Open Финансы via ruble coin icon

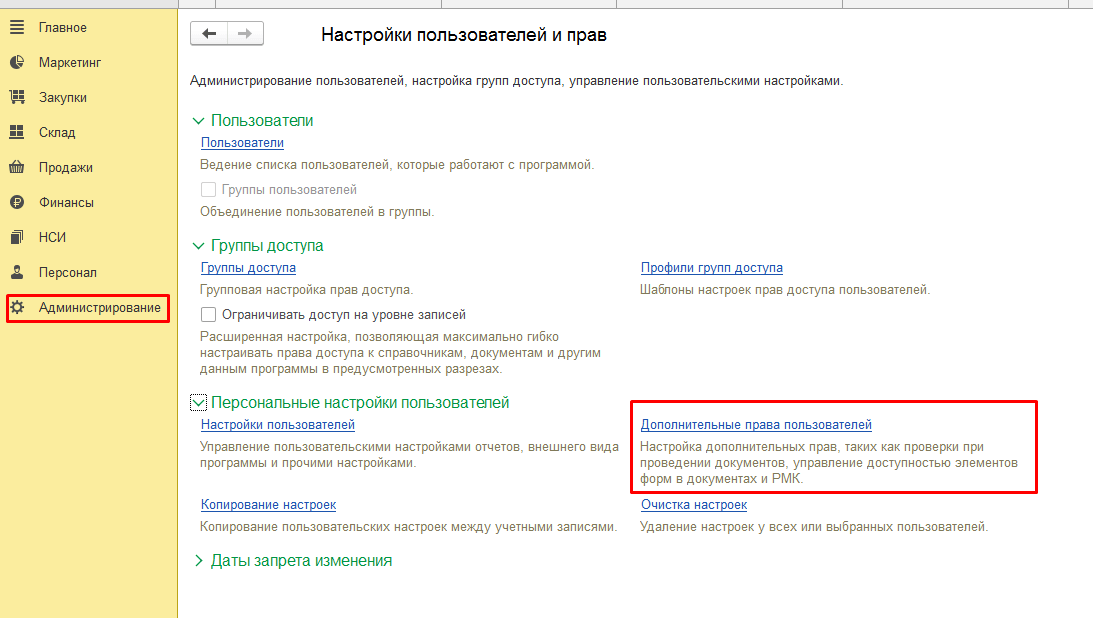16,202
